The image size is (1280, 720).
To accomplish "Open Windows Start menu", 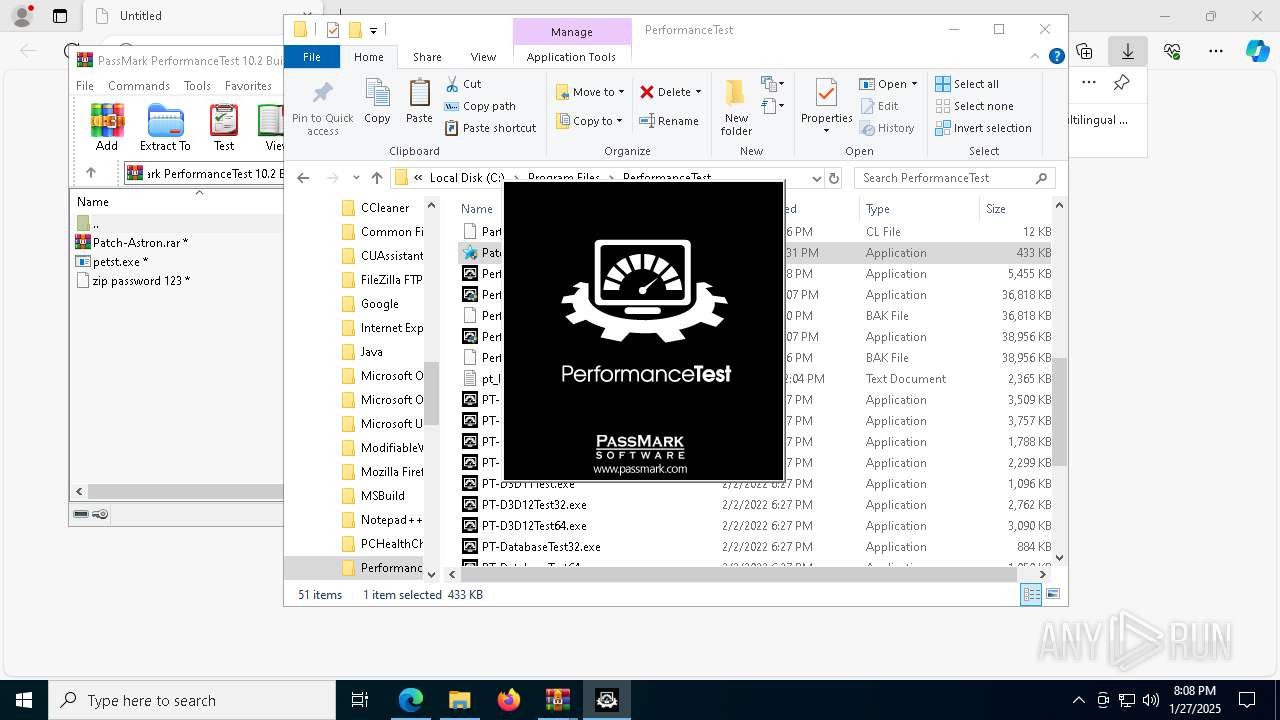I will pos(23,700).
